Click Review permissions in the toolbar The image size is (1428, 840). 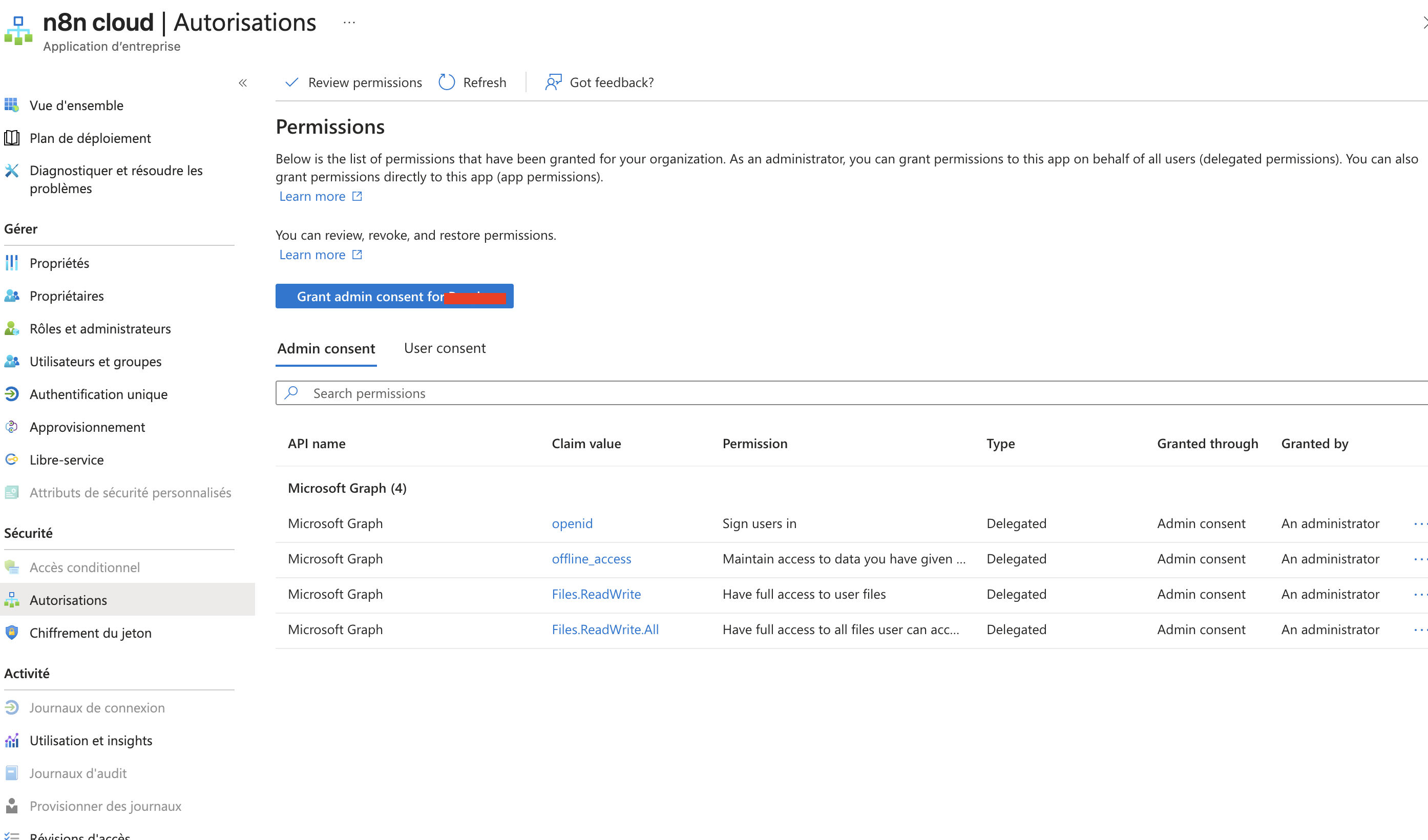coord(354,83)
